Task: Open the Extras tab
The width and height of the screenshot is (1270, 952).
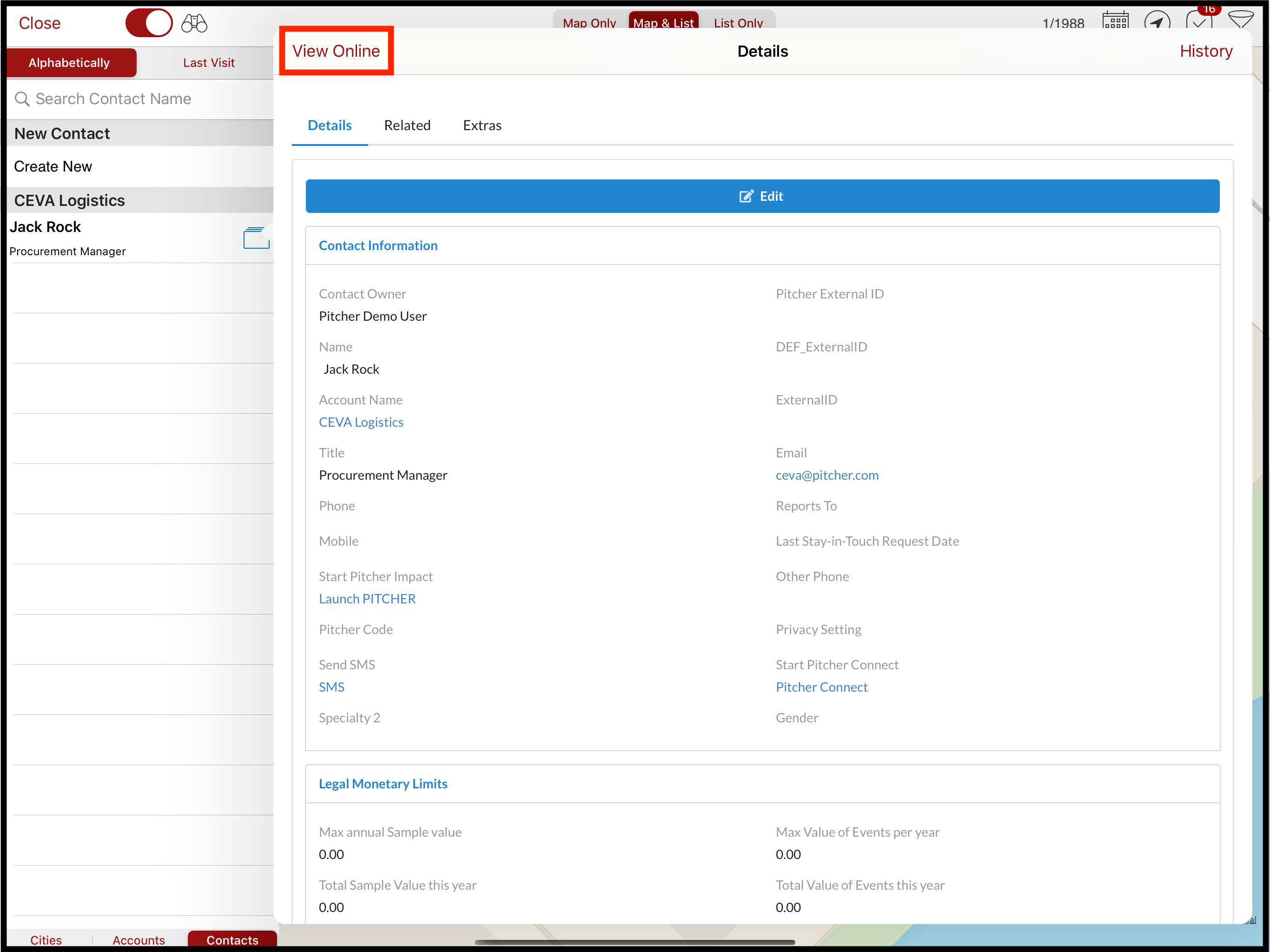Action: click(x=482, y=125)
